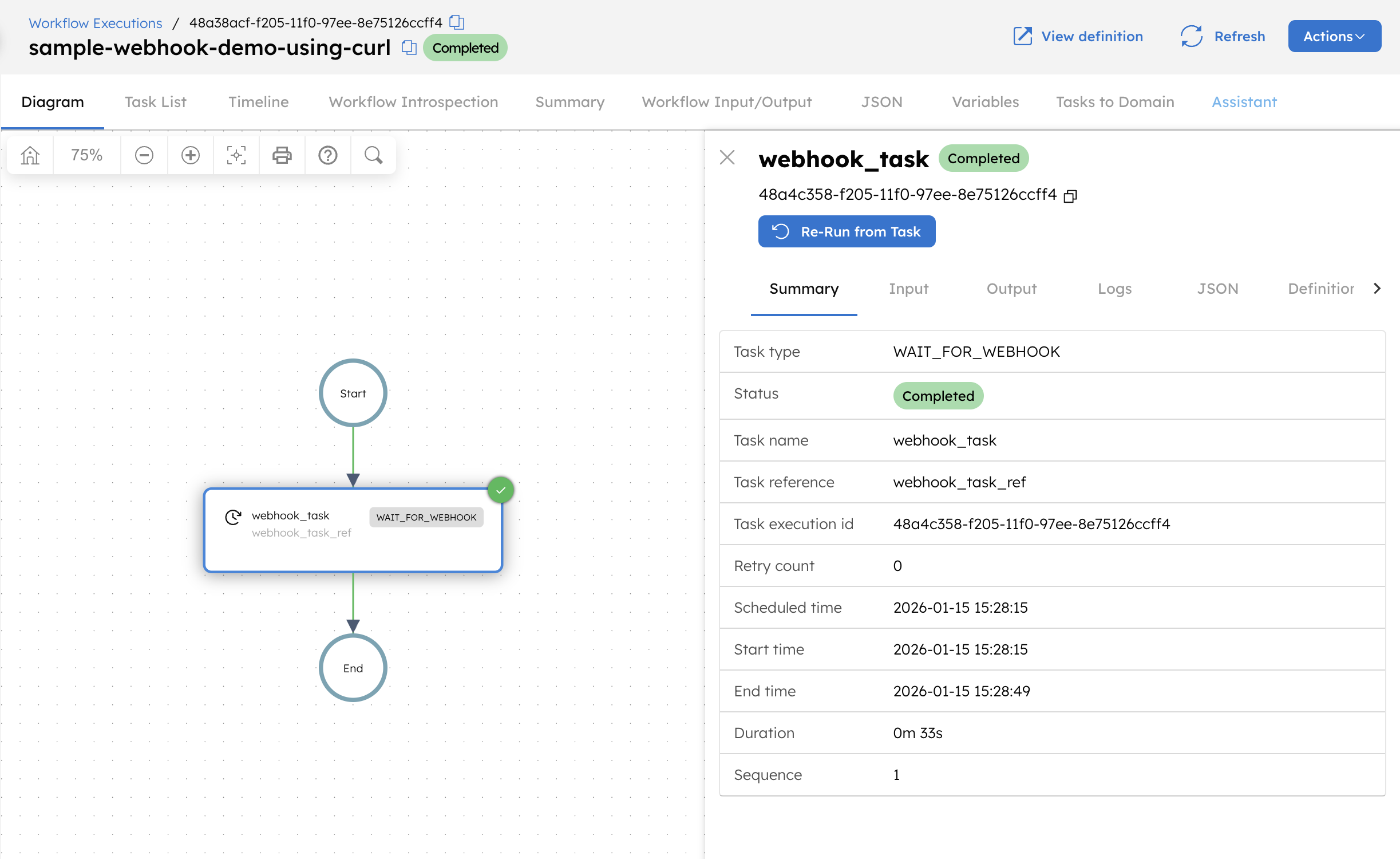Open the task panel JSON tab

(x=1217, y=289)
